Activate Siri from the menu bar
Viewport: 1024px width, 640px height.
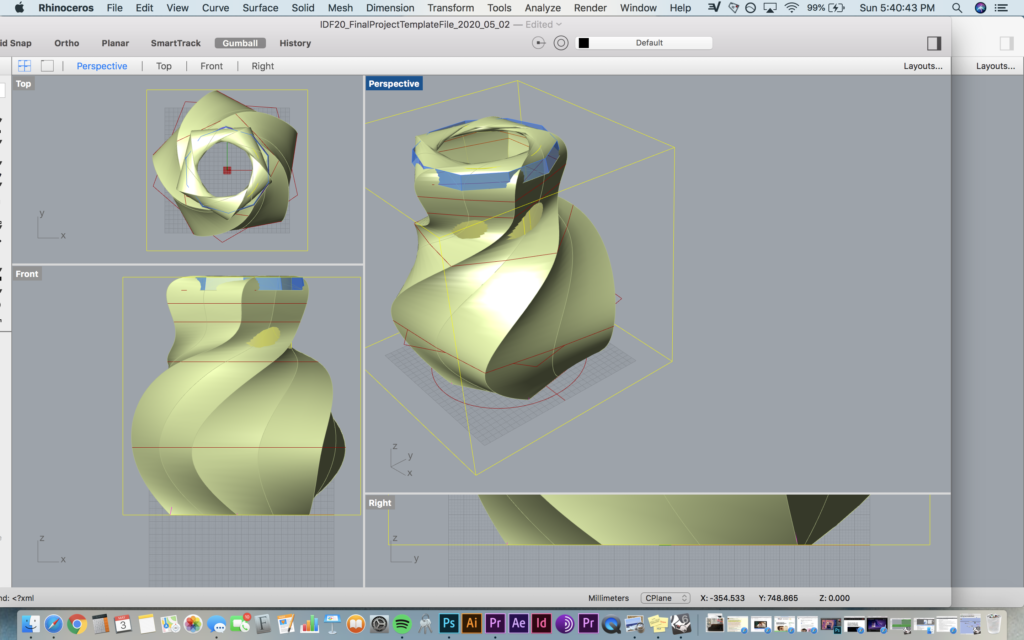click(x=980, y=8)
